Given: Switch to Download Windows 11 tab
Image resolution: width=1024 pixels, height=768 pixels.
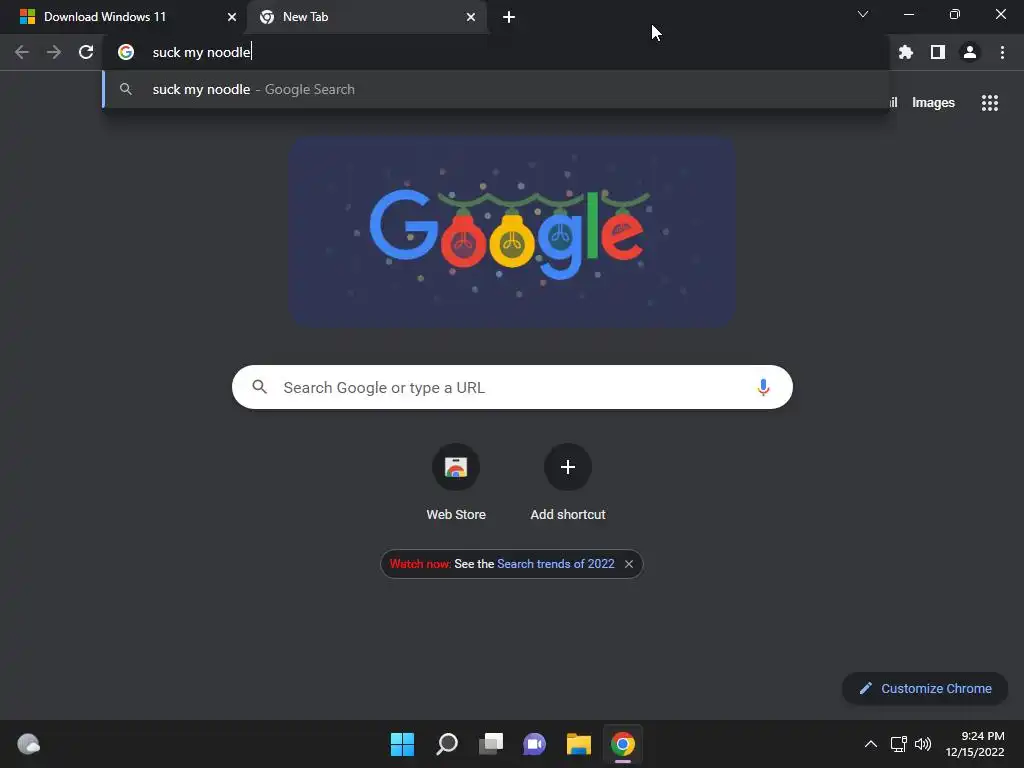Looking at the screenshot, I should [x=123, y=17].
